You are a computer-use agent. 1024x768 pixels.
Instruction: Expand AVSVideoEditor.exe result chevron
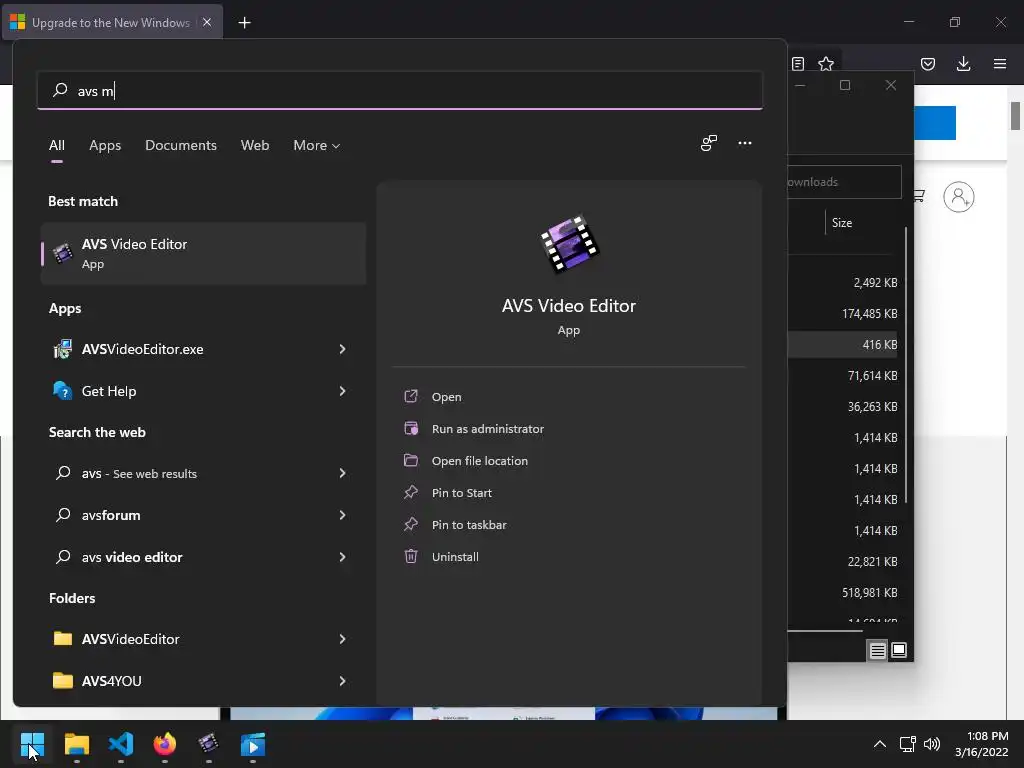342,349
